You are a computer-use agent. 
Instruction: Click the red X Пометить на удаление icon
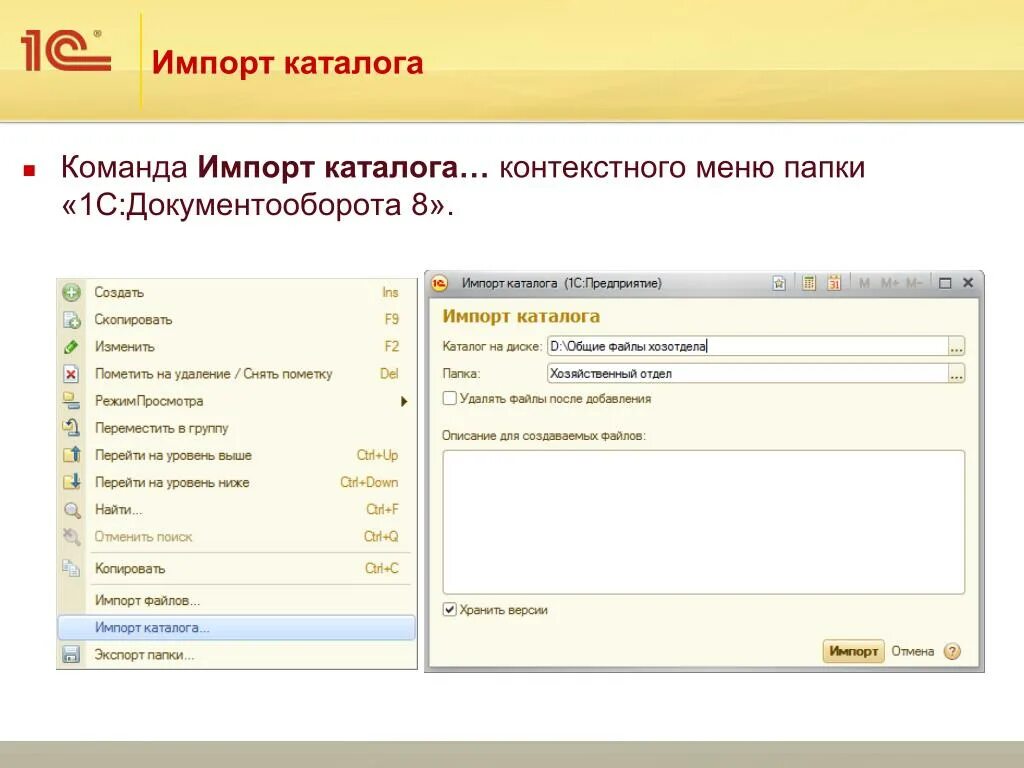click(71, 374)
